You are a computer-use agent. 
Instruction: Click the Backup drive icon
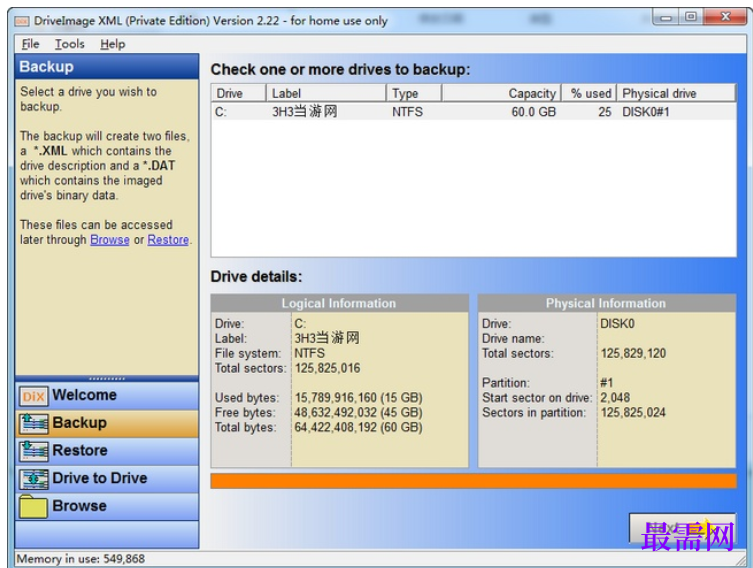point(34,423)
